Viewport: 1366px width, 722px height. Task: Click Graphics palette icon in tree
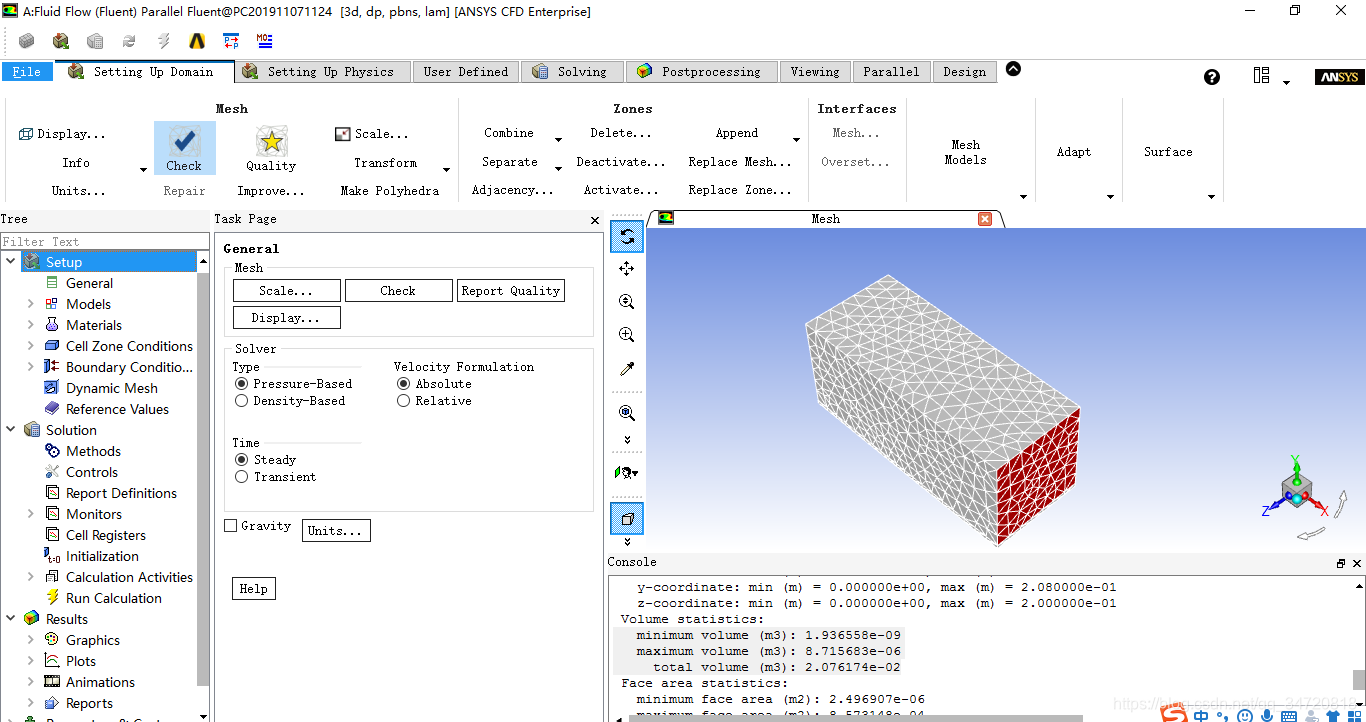pyautogui.click(x=52, y=640)
